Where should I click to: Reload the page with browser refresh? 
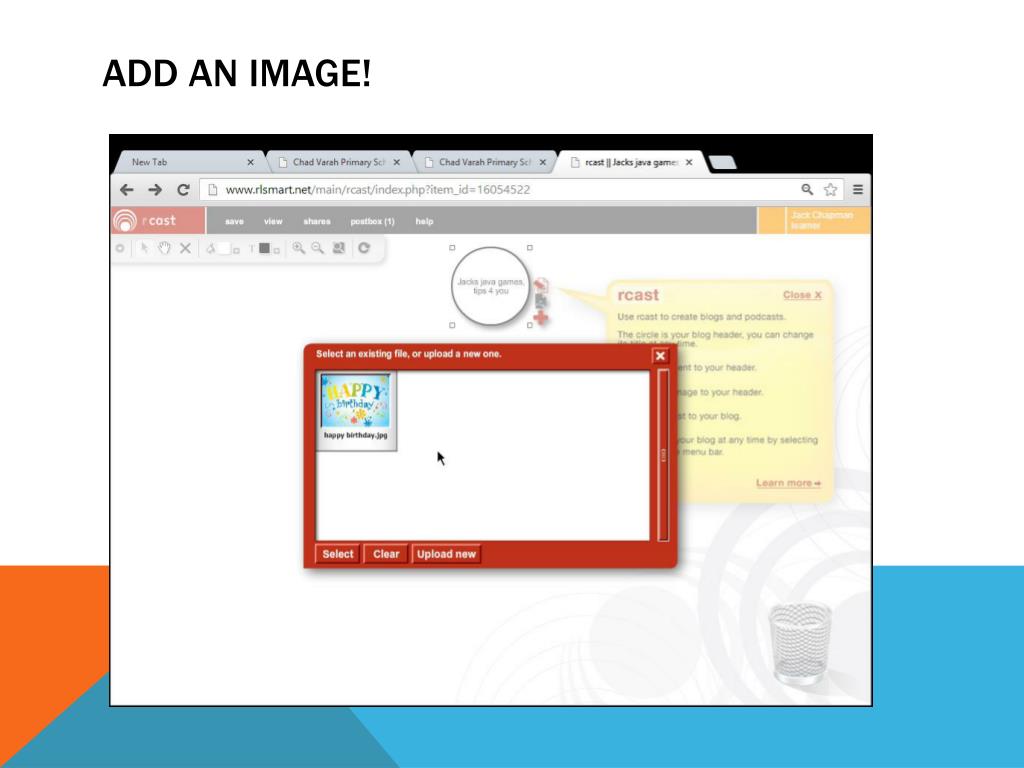click(x=184, y=189)
